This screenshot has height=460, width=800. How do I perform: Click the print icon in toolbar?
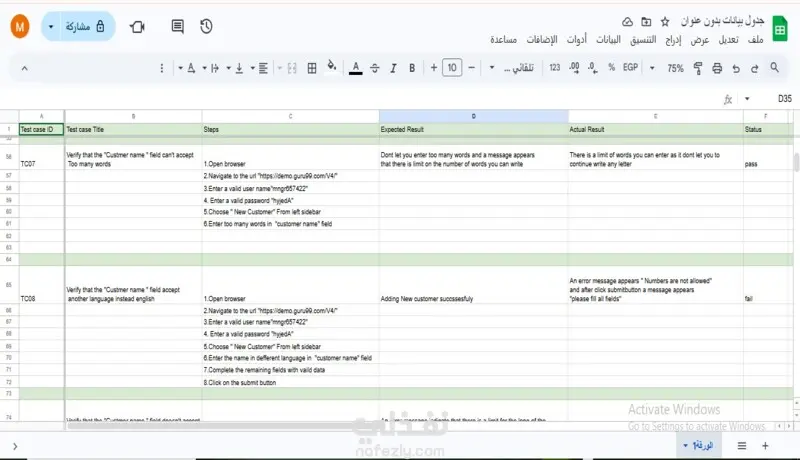pos(717,68)
